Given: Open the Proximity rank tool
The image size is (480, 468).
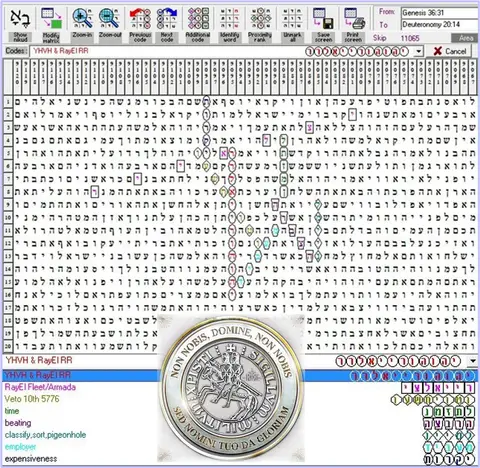Looking at the screenshot, I should [260, 18].
